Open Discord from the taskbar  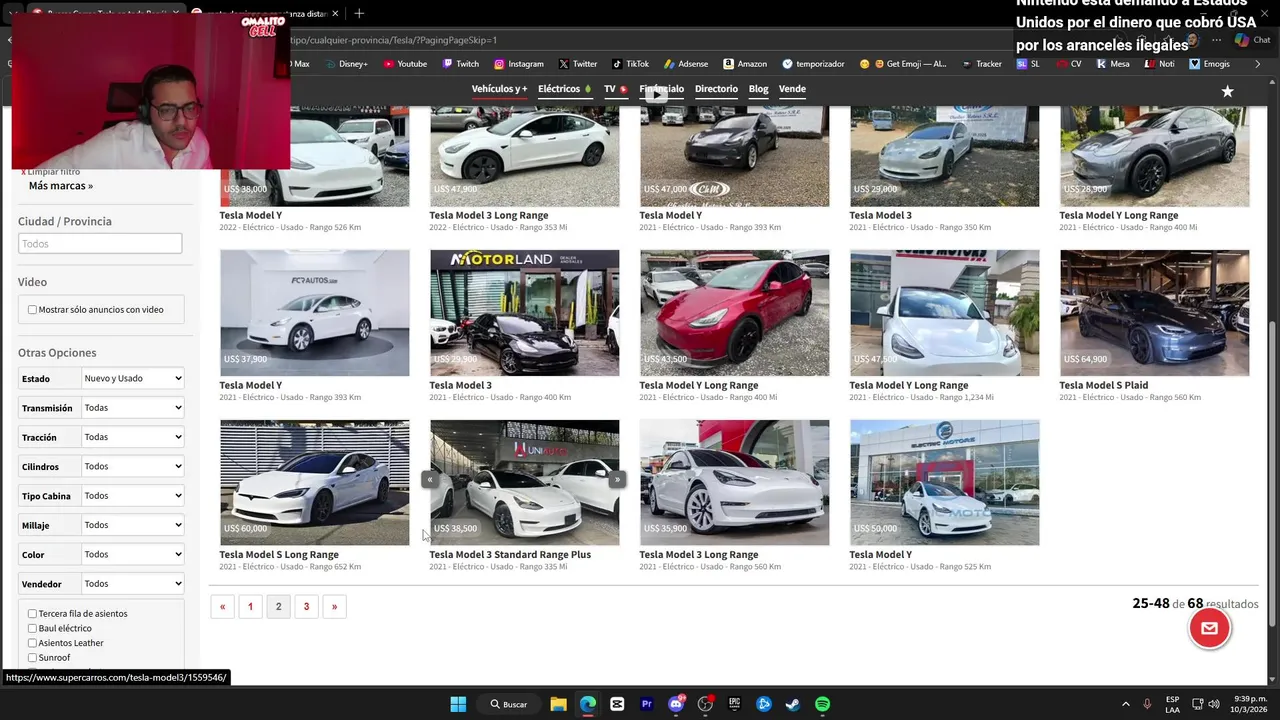tap(676, 704)
